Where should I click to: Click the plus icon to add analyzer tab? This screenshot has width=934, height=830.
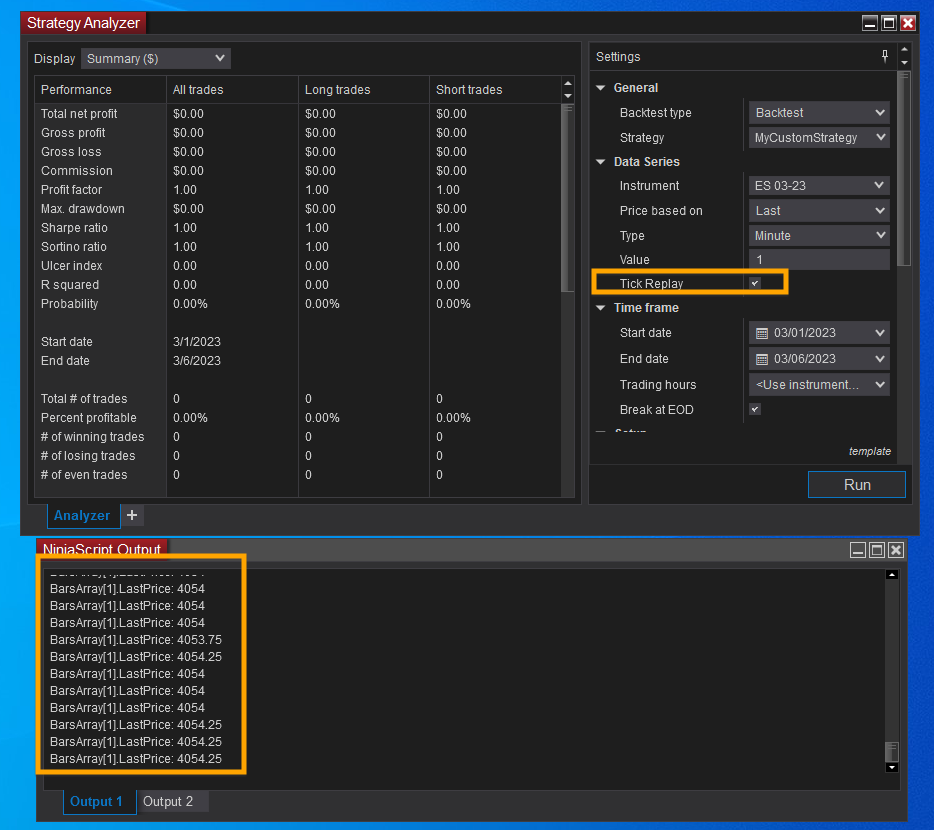133,515
